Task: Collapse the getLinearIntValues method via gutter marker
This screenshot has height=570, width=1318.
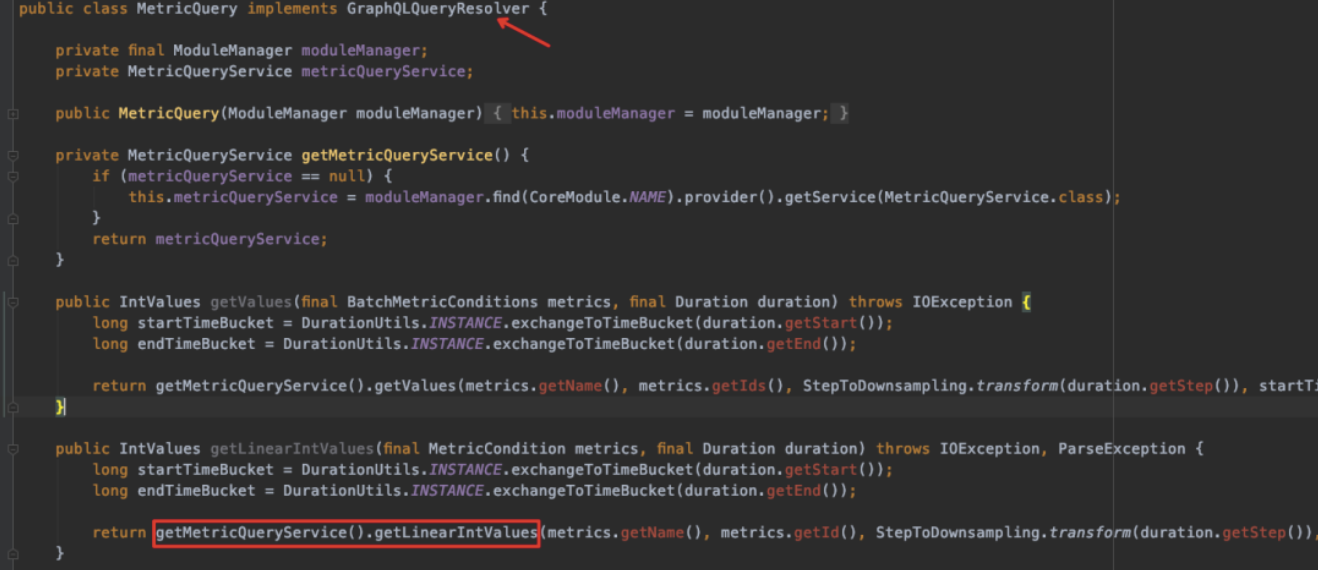Action: pyautogui.click(x=12, y=449)
